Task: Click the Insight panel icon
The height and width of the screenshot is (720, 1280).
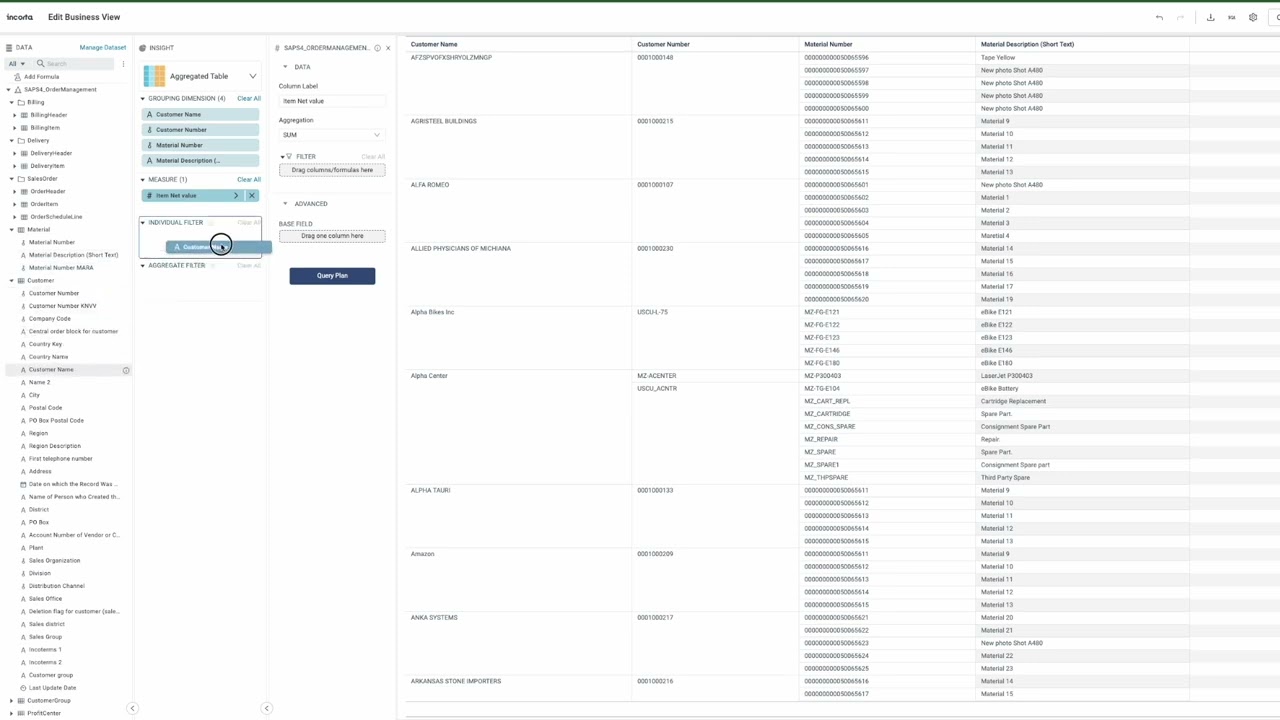Action: [143, 48]
